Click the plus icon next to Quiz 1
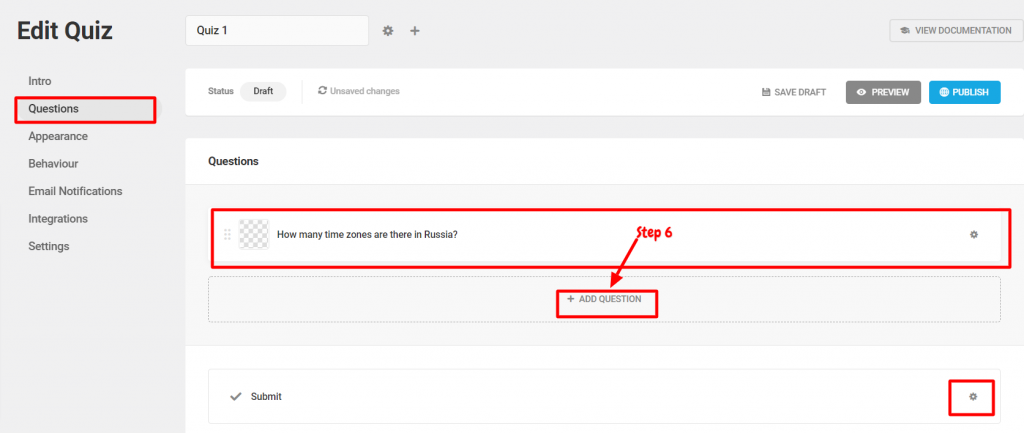Image resolution: width=1024 pixels, height=433 pixels. pyautogui.click(x=415, y=31)
